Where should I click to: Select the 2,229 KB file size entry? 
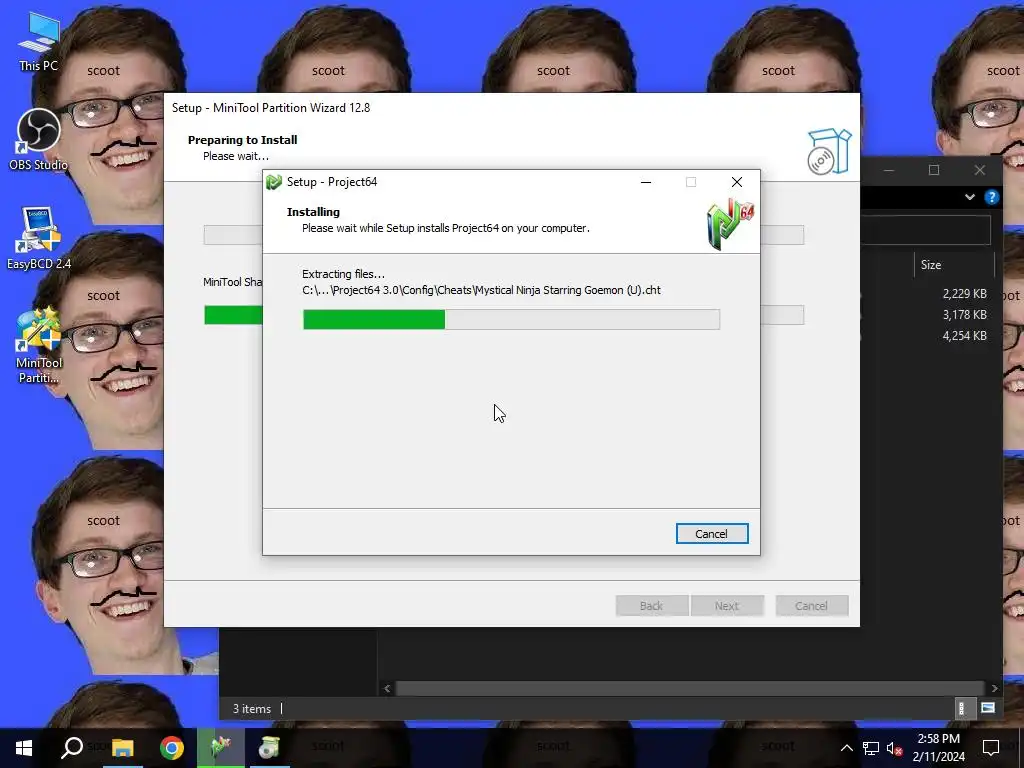point(964,294)
